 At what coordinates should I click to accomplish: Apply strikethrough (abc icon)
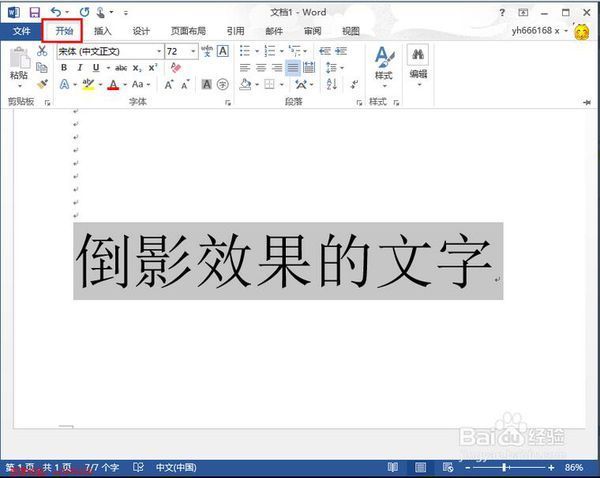click(x=121, y=68)
